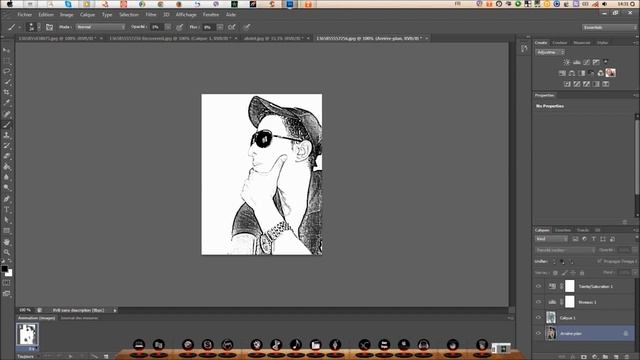The height and width of the screenshot is (360, 640).
Task: Open the brush panel toggle icon
Action: [49, 27]
